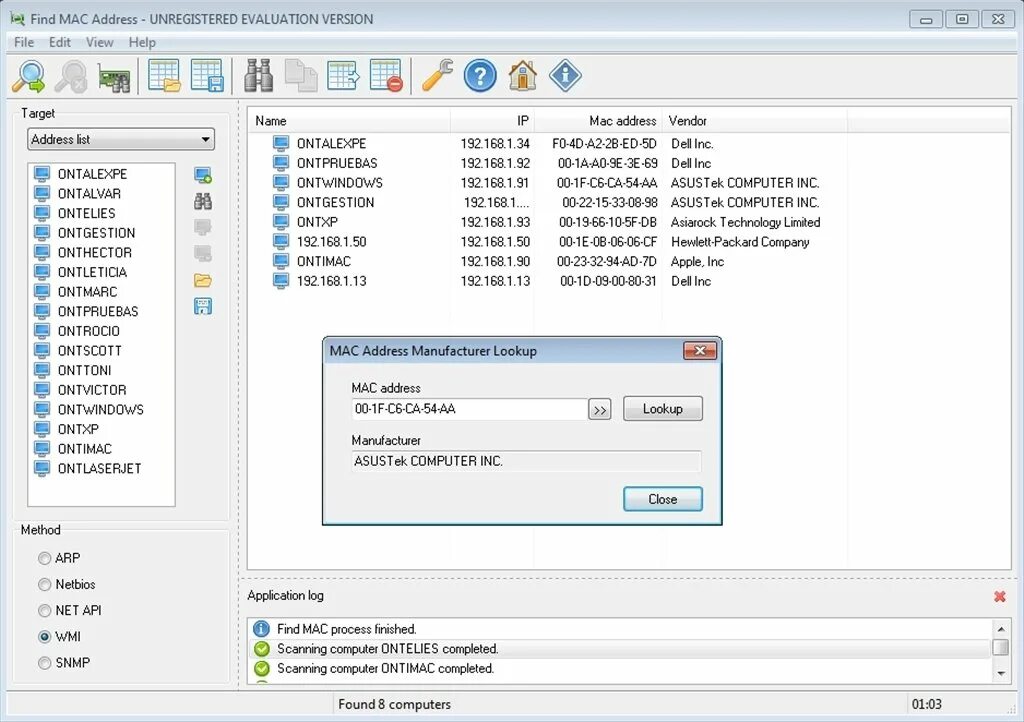Click Asiarock Technology Limited vendor cell
The height and width of the screenshot is (722, 1024).
click(x=745, y=222)
